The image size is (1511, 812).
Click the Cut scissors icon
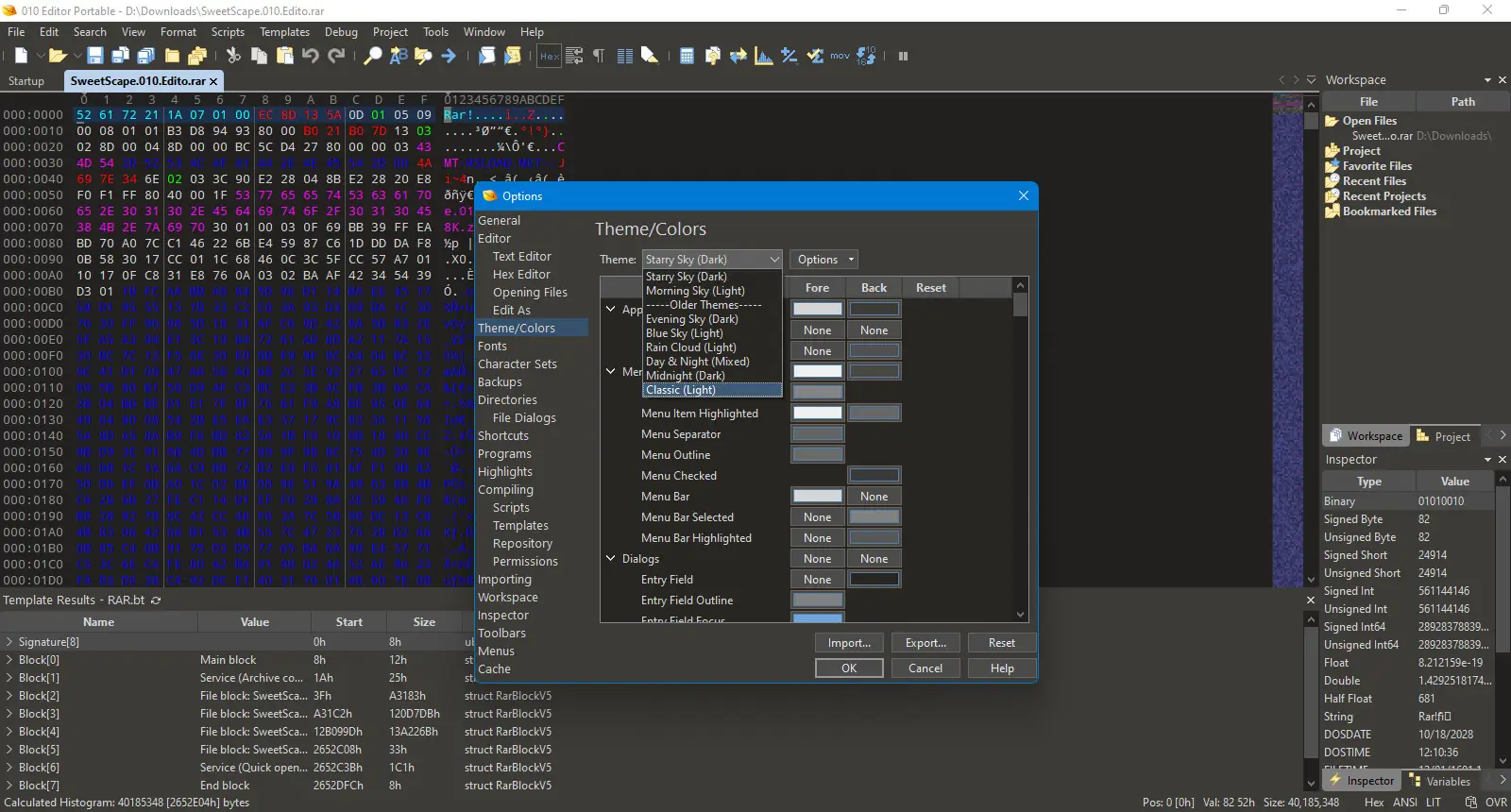point(233,57)
